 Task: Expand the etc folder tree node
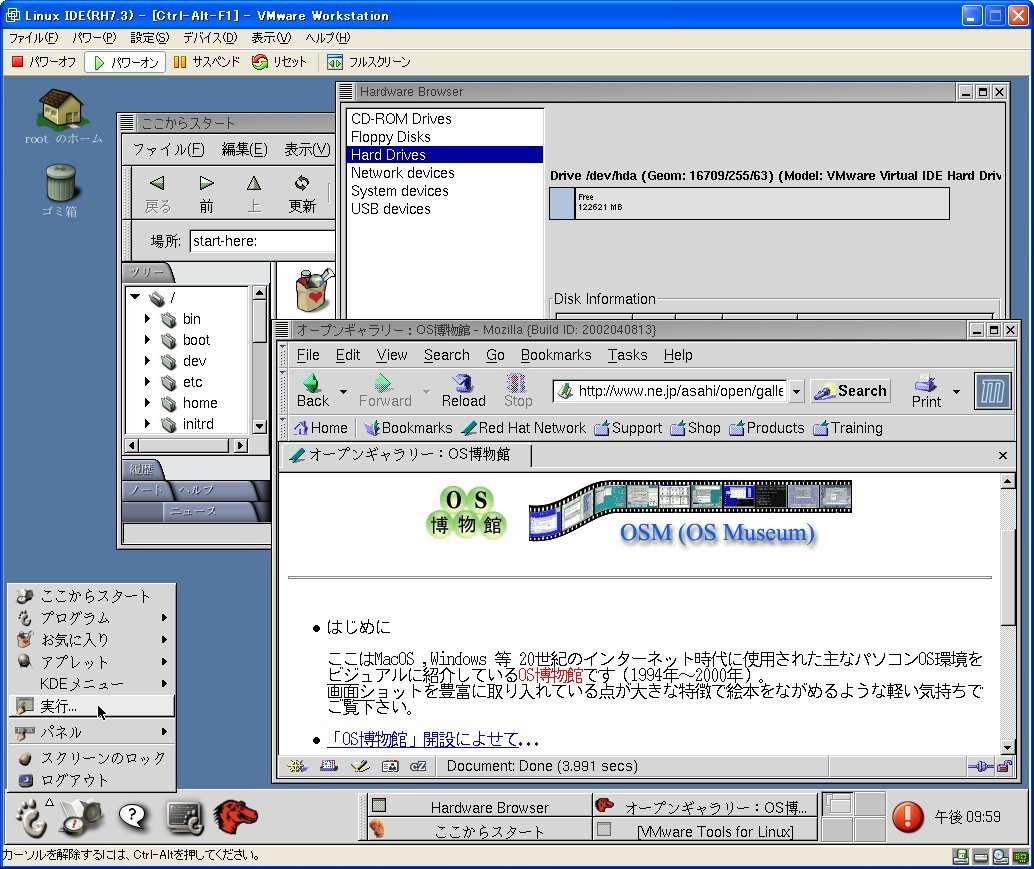(x=147, y=382)
